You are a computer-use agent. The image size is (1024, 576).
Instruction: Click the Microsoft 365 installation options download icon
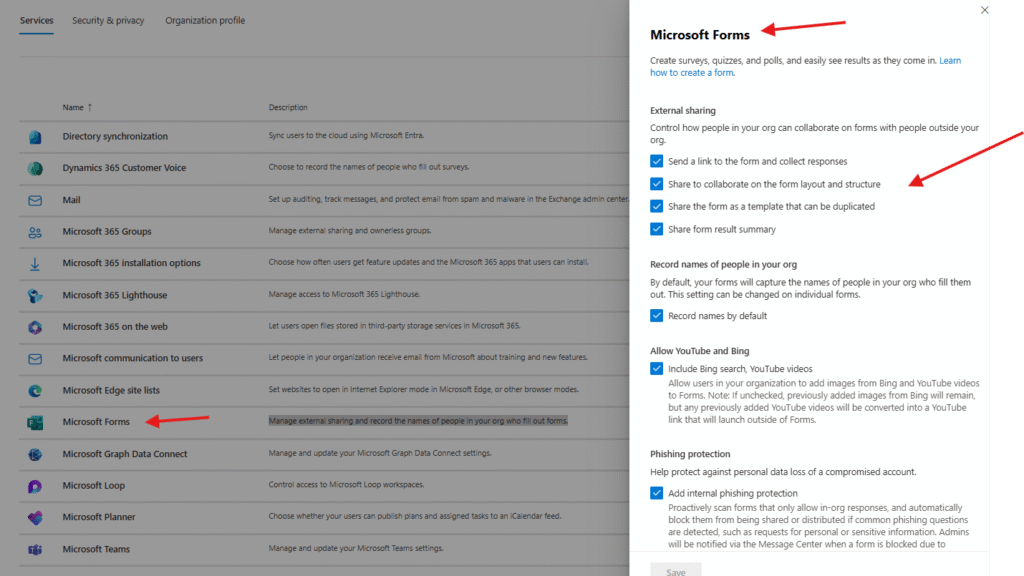(x=35, y=264)
